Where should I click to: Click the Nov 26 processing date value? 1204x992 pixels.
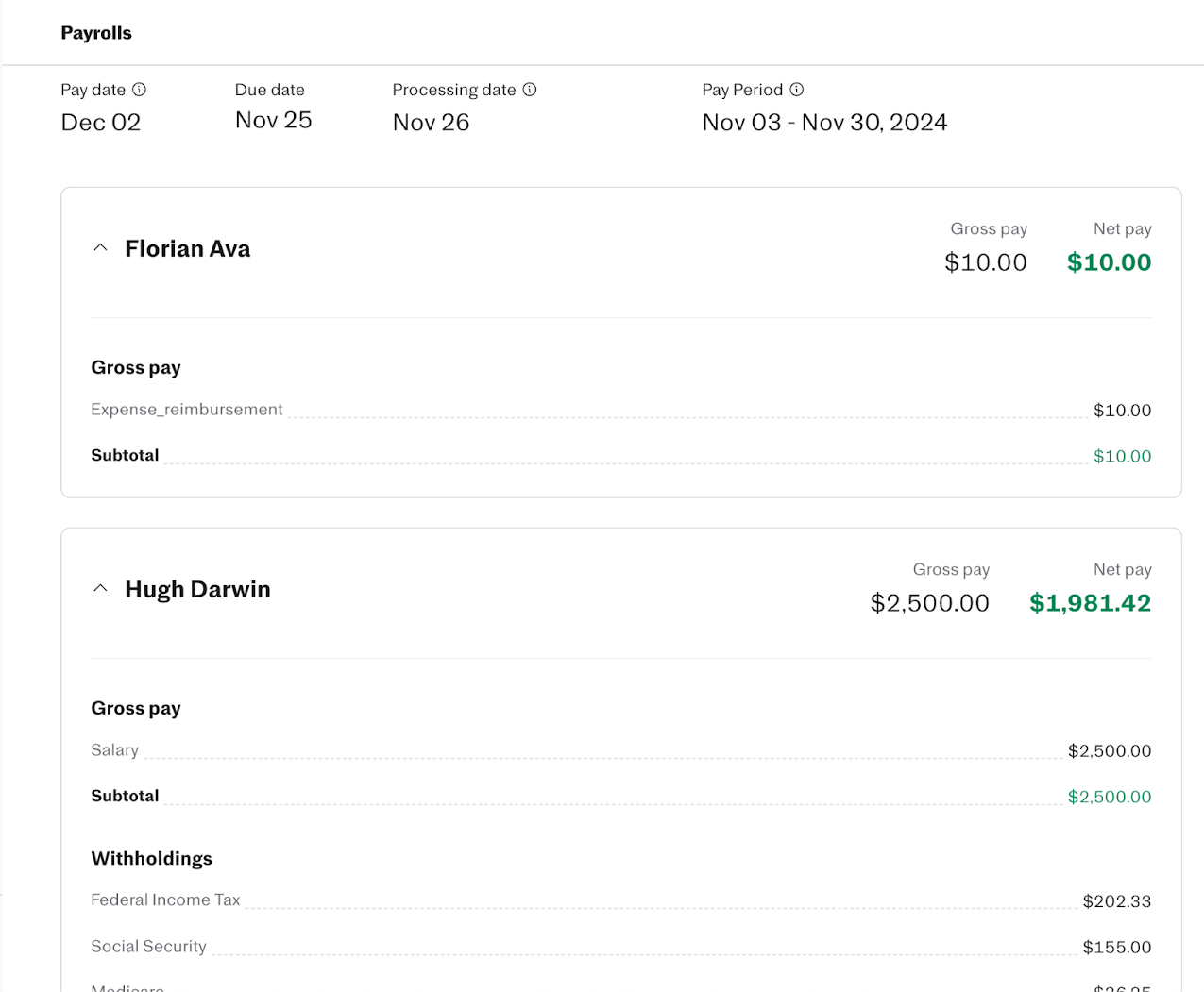coord(431,123)
